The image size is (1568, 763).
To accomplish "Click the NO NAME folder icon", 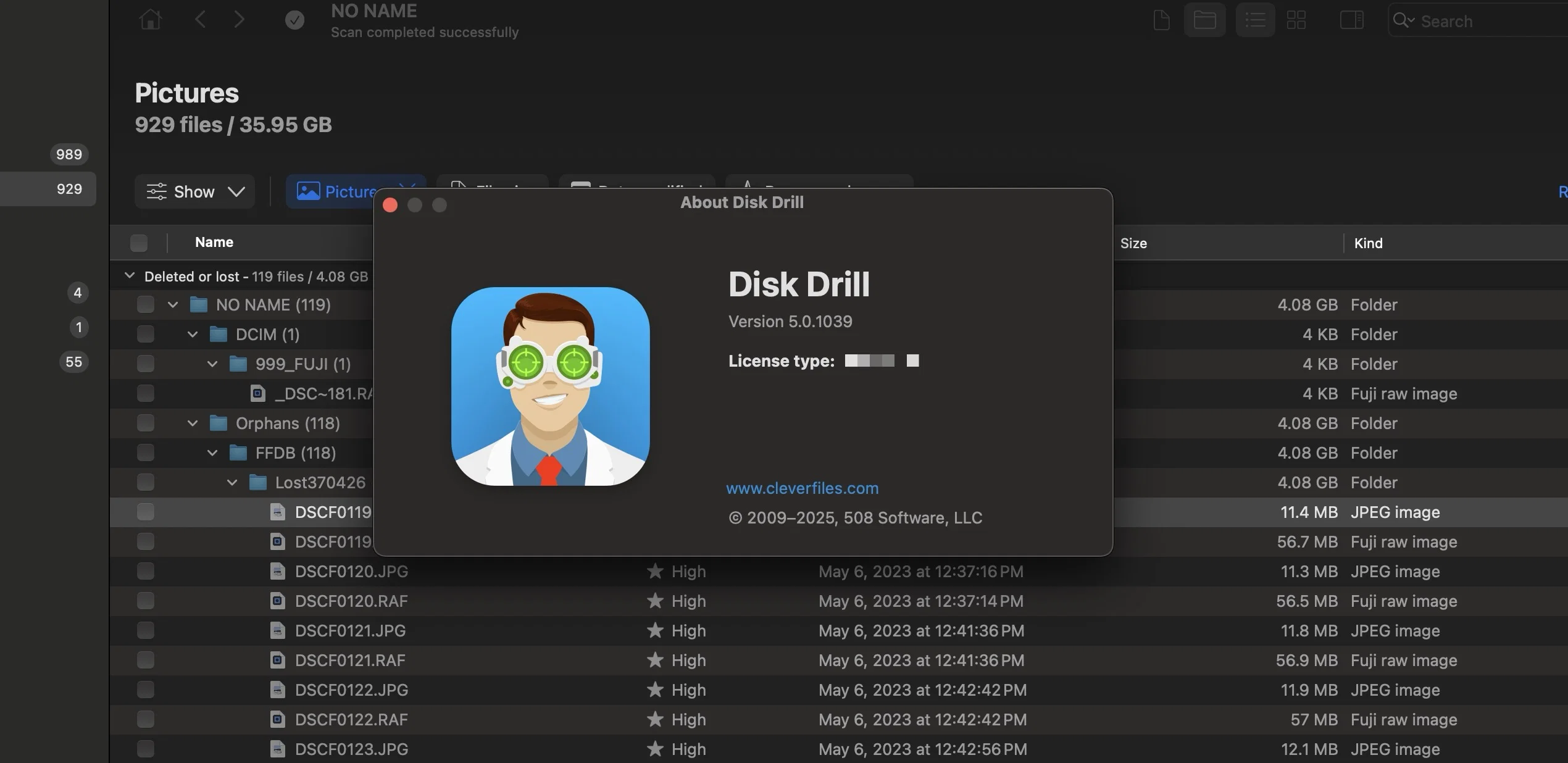I will pos(198,304).
